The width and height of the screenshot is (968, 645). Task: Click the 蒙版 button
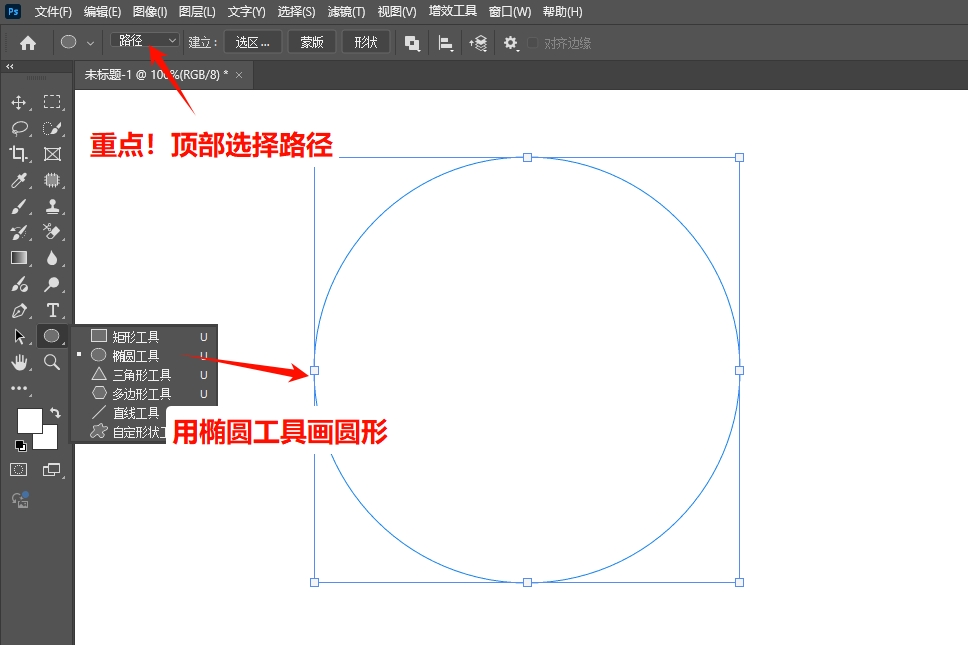pos(311,42)
